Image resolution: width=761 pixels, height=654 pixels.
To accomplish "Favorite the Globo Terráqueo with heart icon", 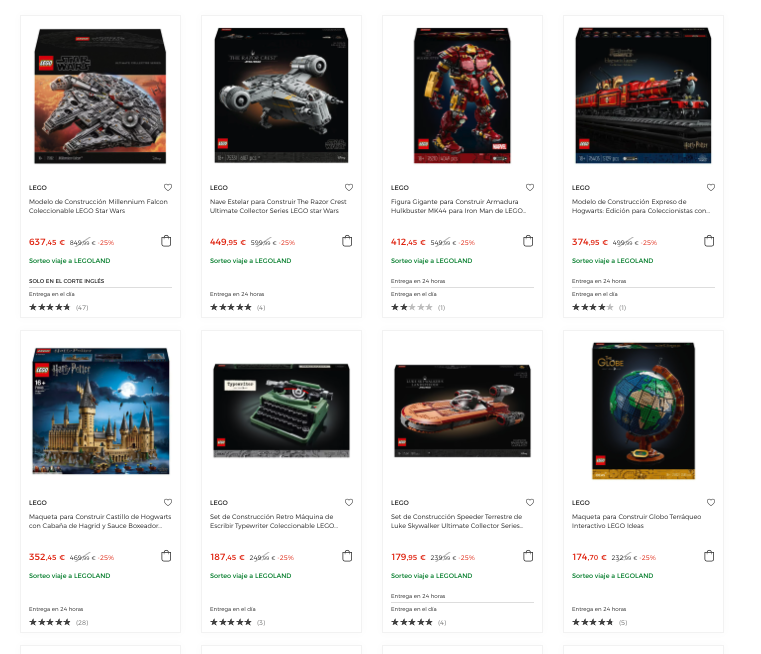I will pyautogui.click(x=711, y=503).
